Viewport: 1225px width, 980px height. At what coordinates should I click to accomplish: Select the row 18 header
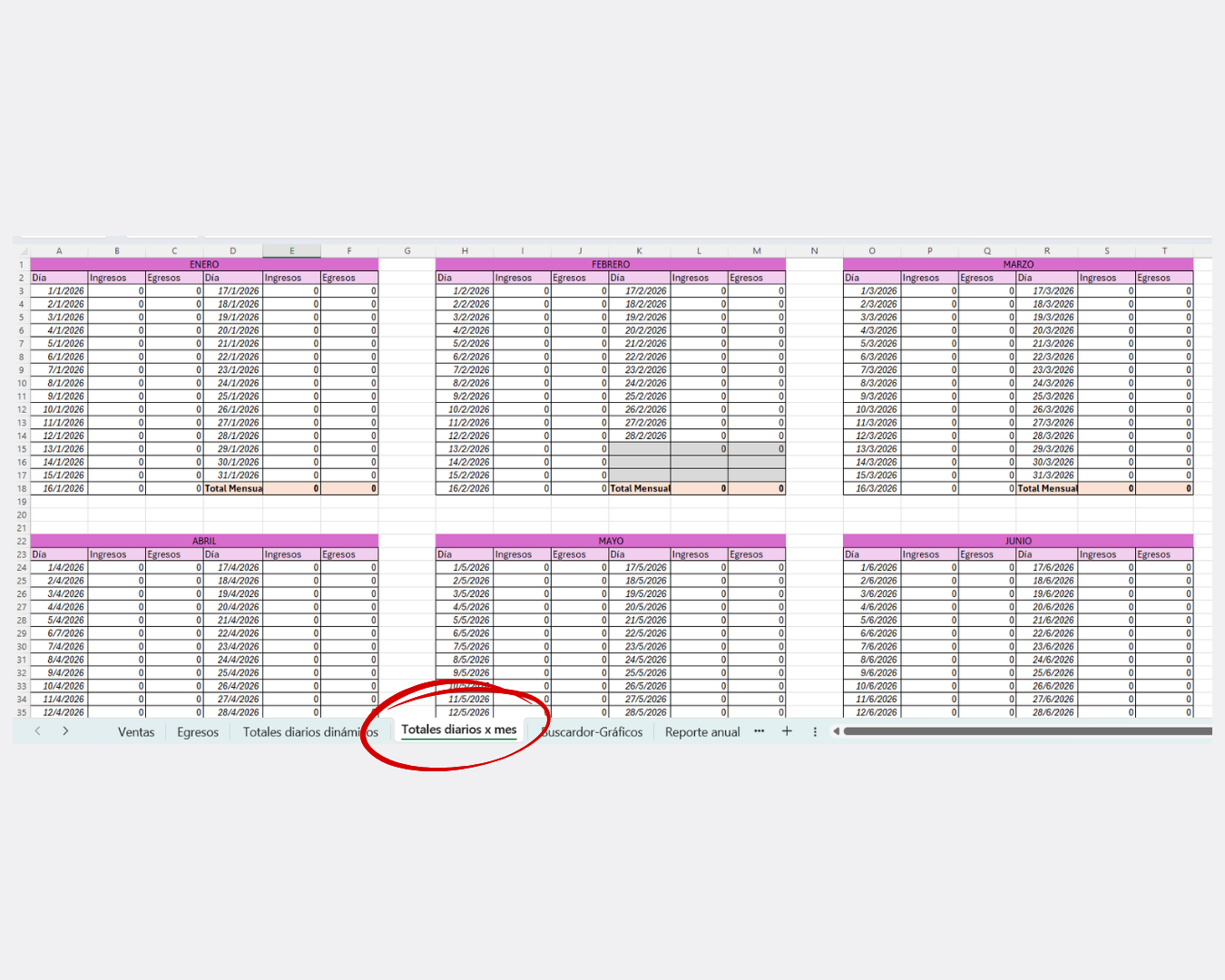(22, 488)
